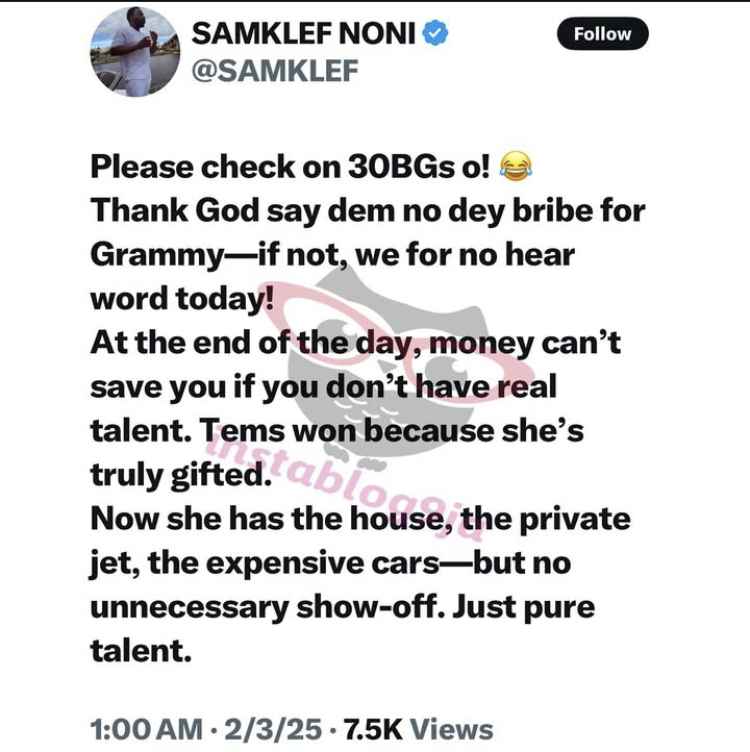Open the 7.5K Views count
Image resolution: width=750 pixels, height=752 pixels.
point(418,729)
